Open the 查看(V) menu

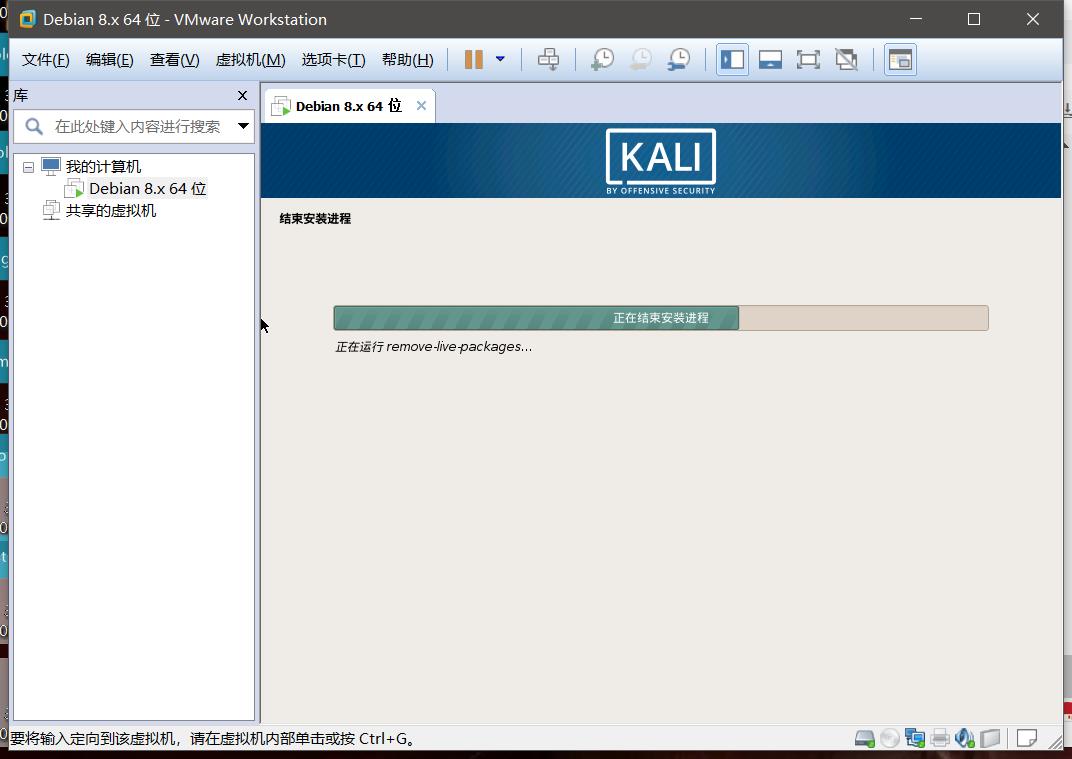[174, 59]
